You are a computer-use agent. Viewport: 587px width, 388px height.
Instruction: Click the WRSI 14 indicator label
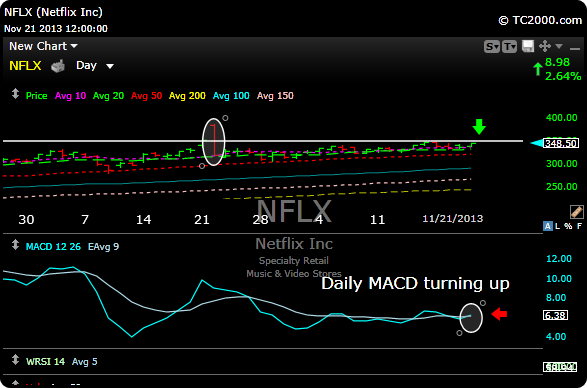point(45,362)
